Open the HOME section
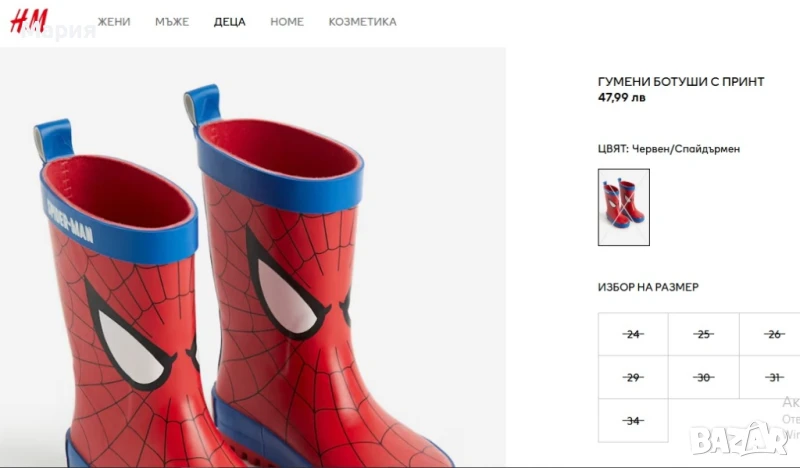This screenshot has width=800, height=468. pos(287,22)
